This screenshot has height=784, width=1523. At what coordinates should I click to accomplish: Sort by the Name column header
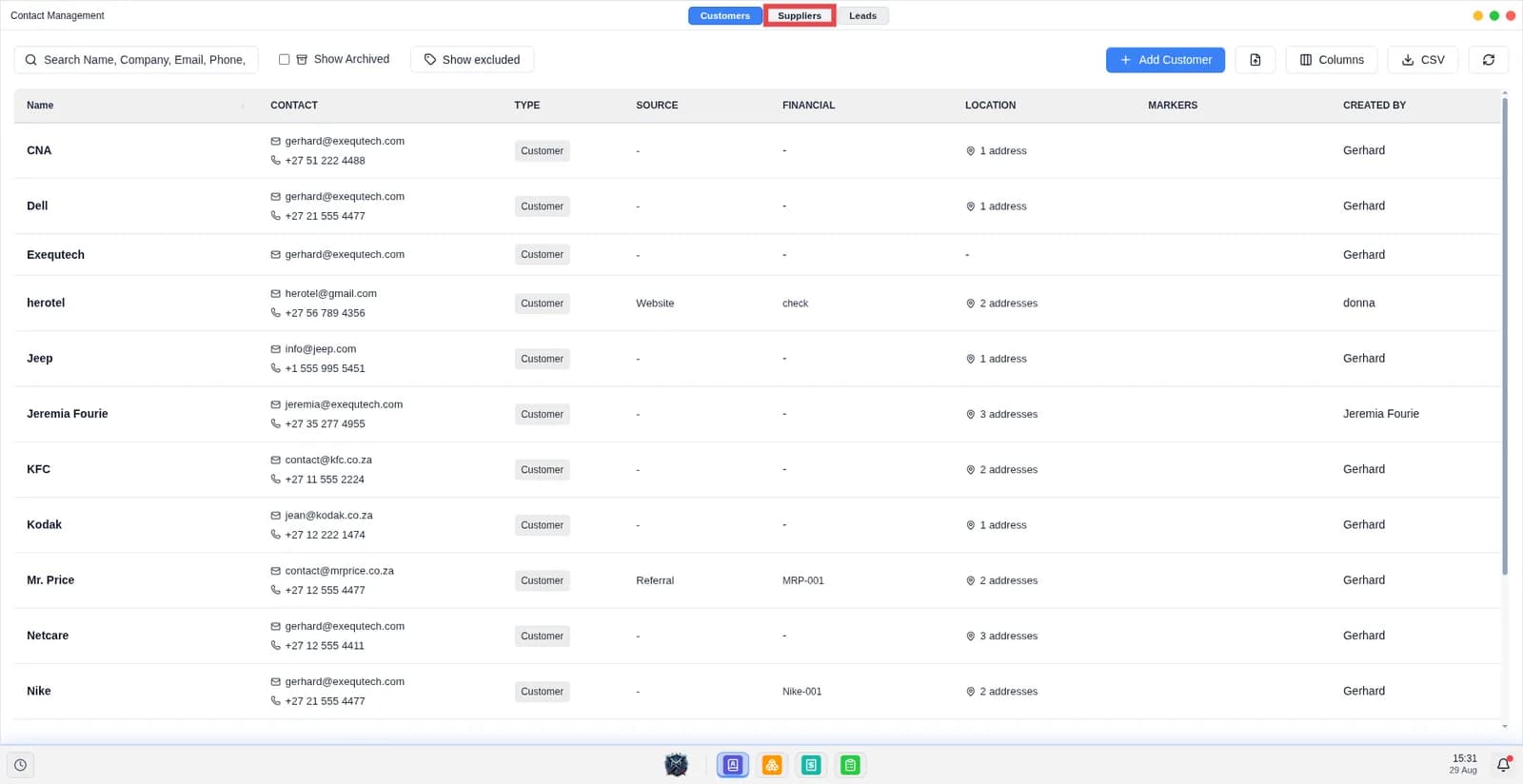click(40, 106)
